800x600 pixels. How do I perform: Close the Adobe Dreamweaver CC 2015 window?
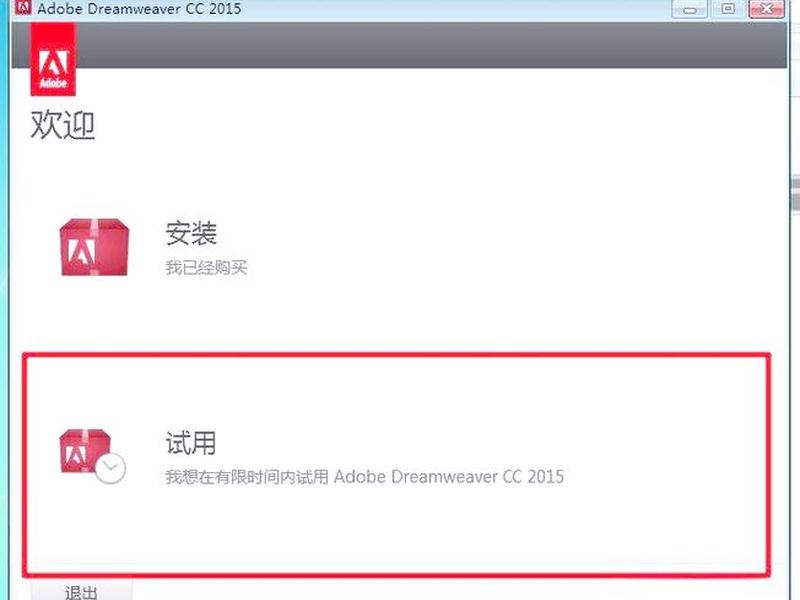766,9
